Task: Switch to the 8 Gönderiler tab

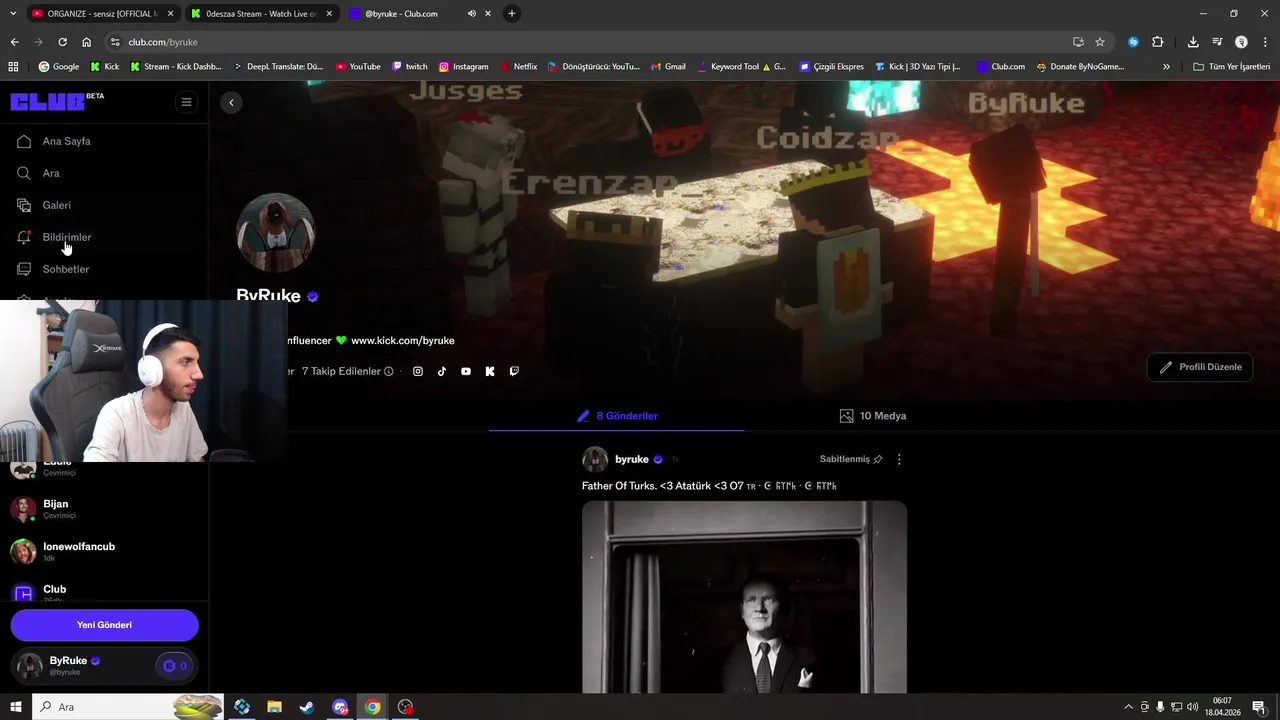Action: 617,416
